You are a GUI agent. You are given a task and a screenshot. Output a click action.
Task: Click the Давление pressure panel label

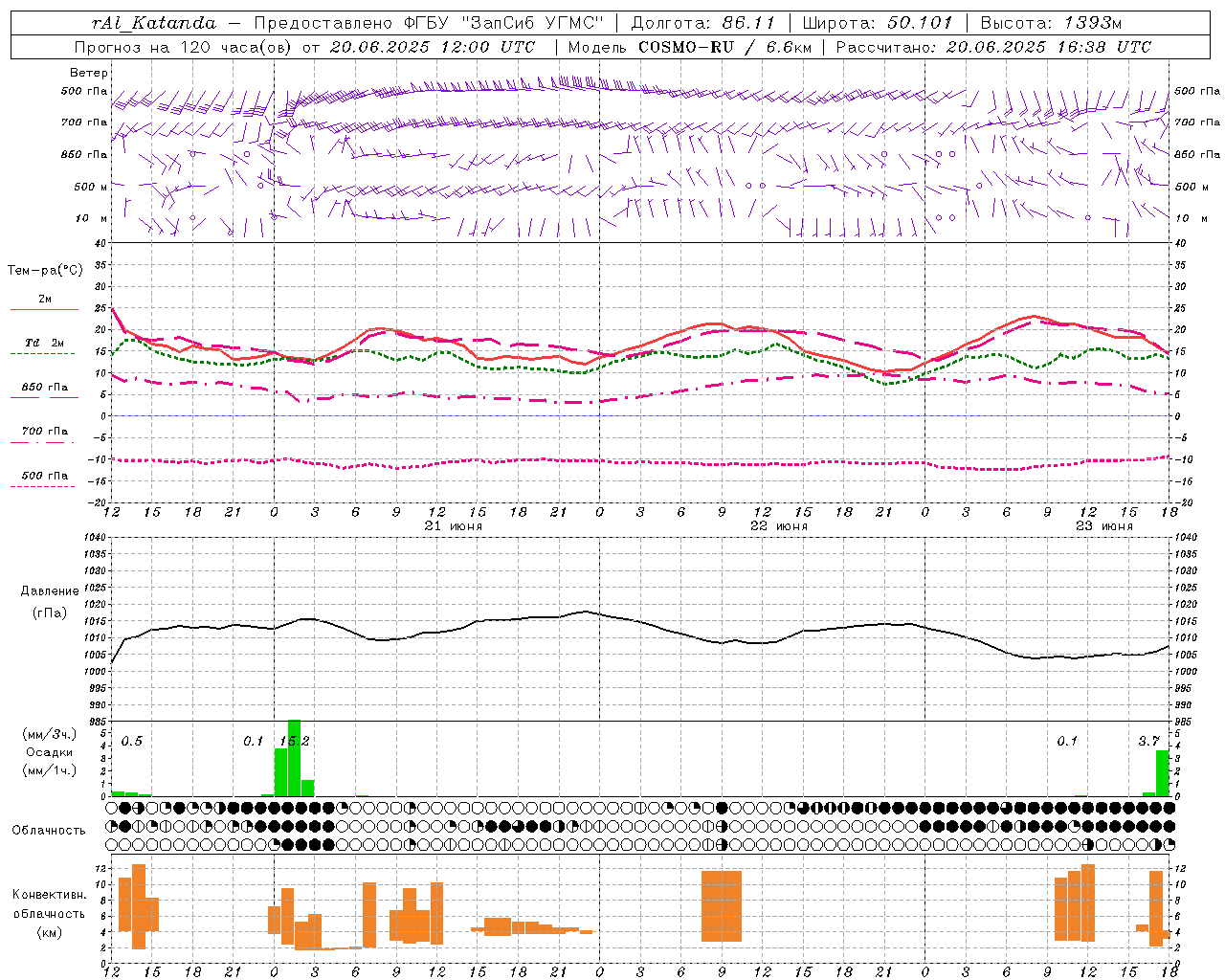(x=50, y=591)
